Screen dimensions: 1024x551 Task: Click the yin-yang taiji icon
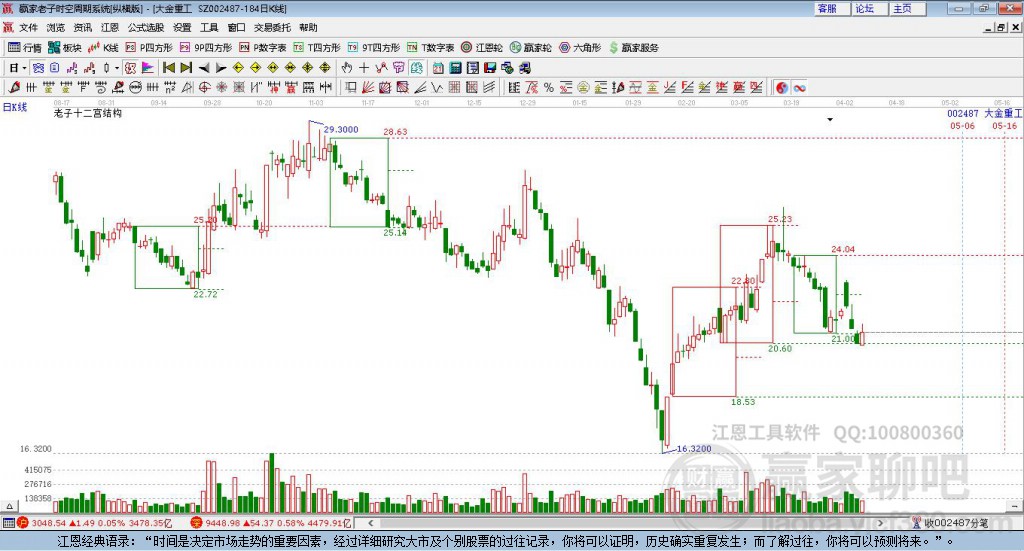[782, 88]
